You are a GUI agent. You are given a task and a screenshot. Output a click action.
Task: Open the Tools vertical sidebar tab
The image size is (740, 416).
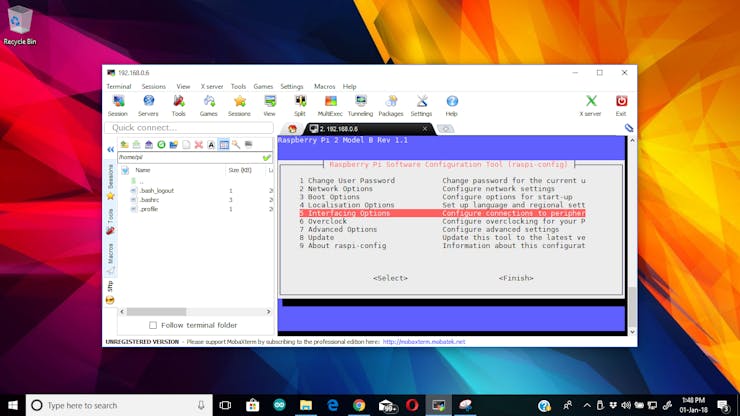coord(110,221)
